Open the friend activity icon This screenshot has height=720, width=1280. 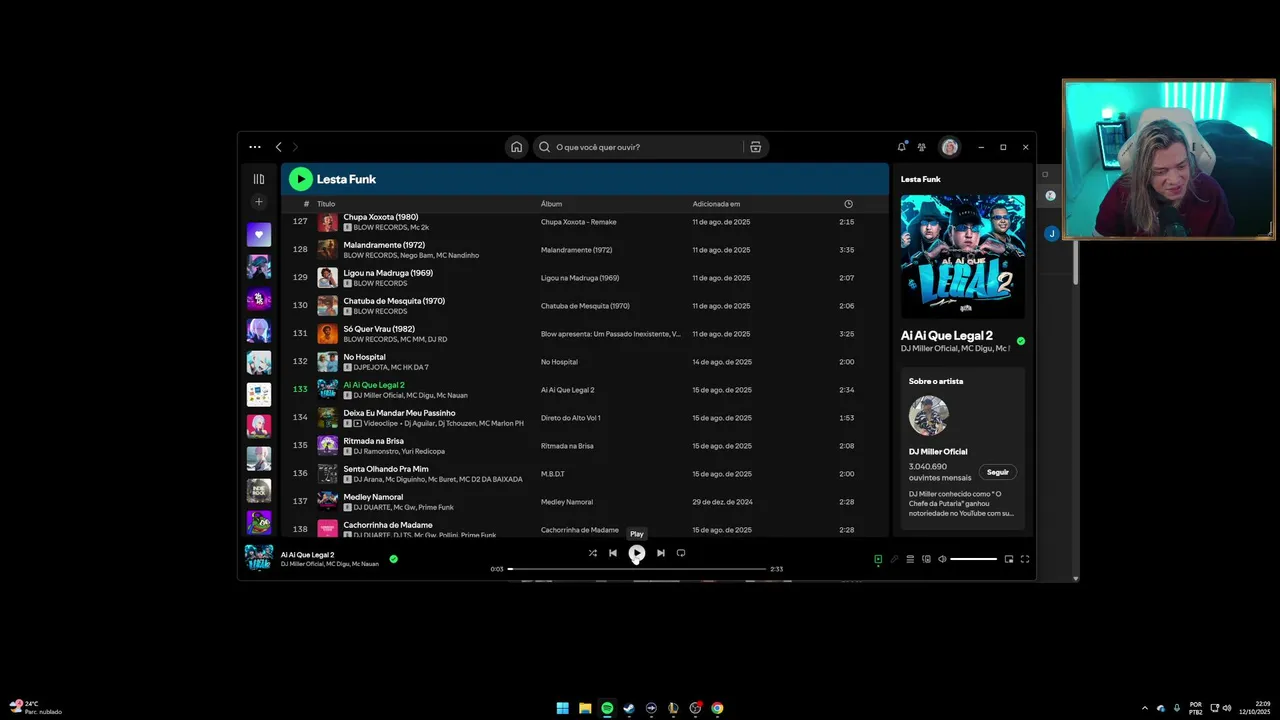[921, 147]
